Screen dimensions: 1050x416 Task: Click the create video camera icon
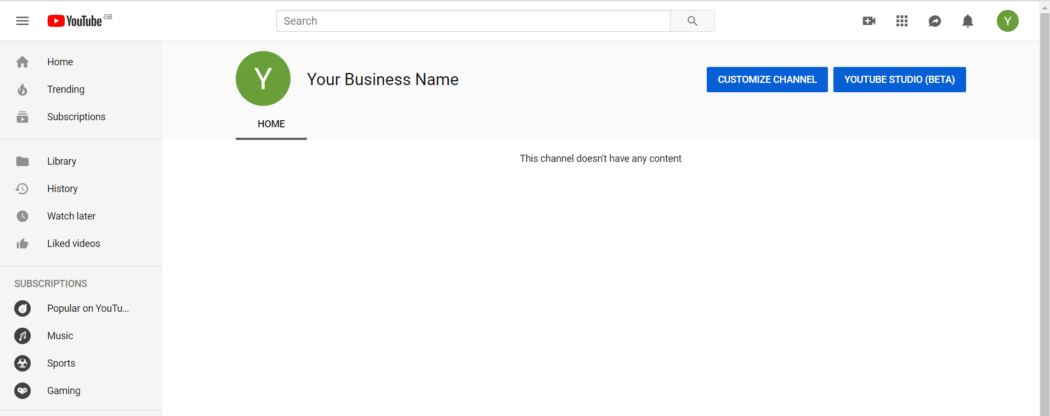[869, 21]
